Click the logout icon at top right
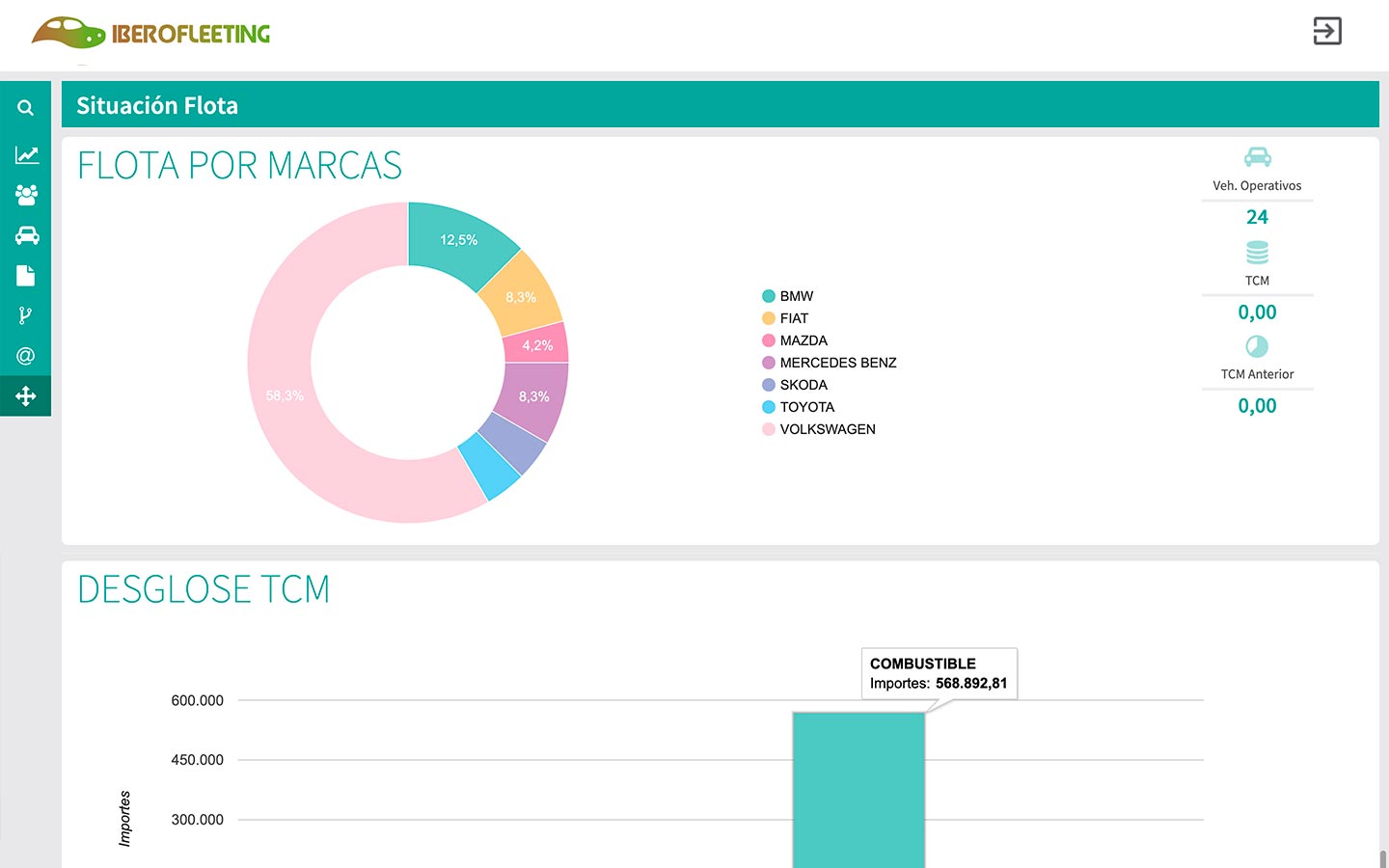 [1327, 31]
